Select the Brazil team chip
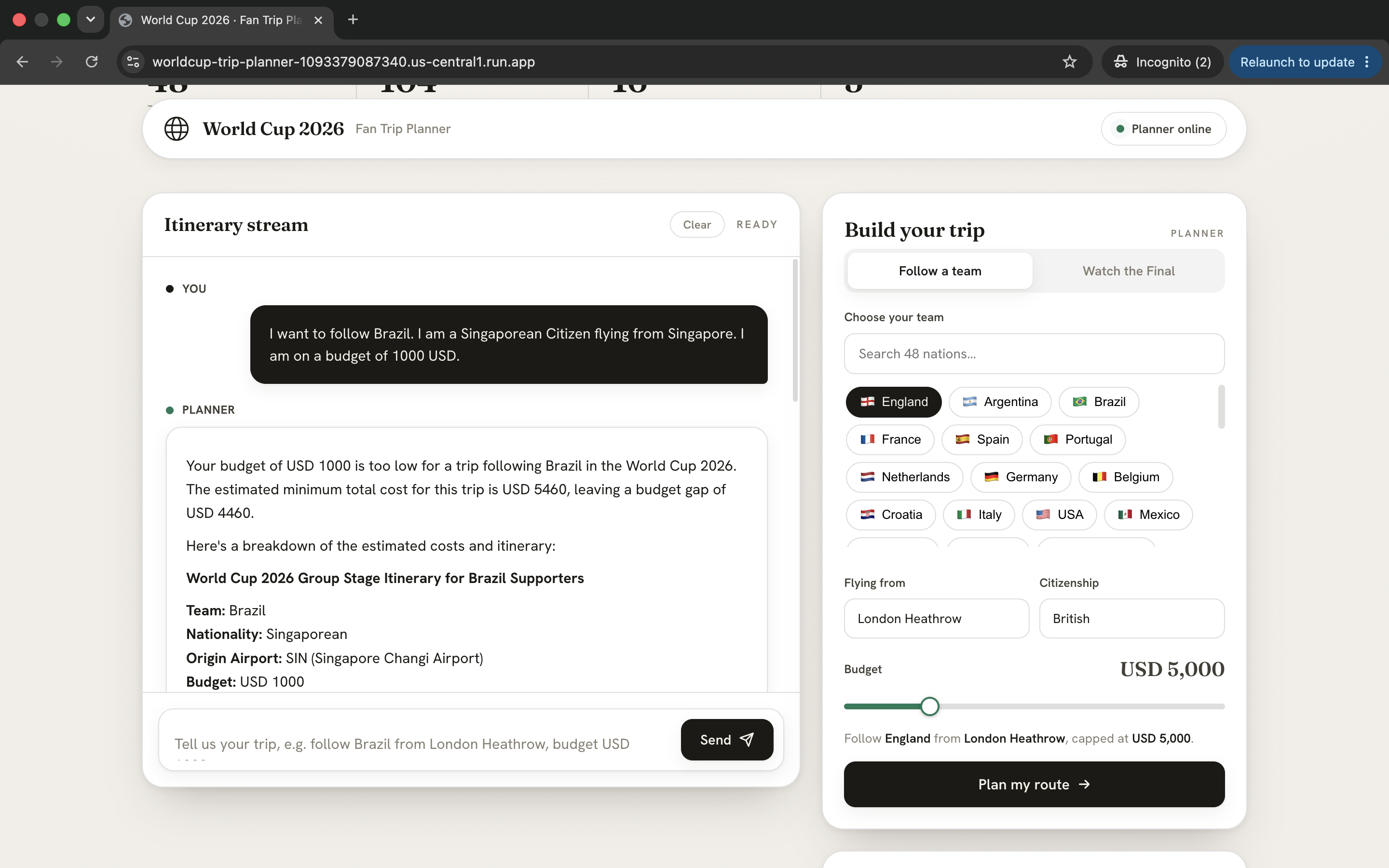The height and width of the screenshot is (868, 1389). [x=1099, y=402]
